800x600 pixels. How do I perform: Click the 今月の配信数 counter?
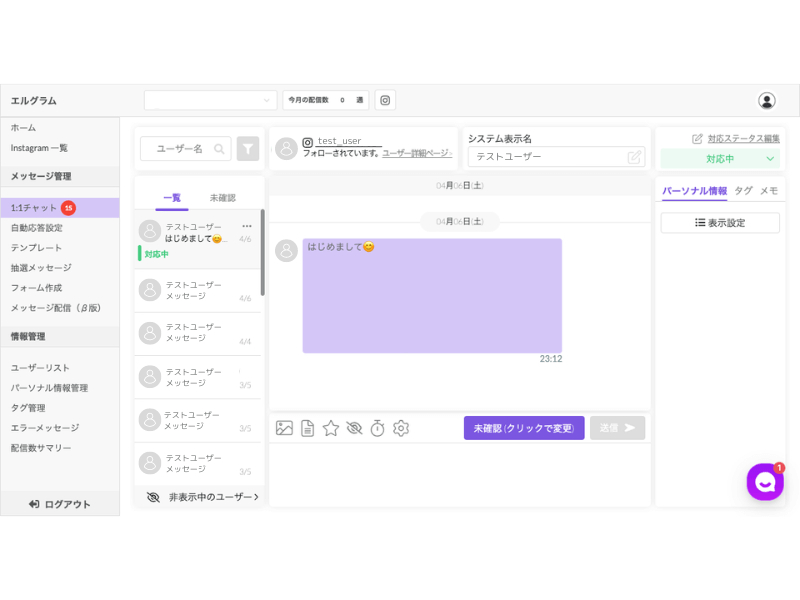click(326, 100)
